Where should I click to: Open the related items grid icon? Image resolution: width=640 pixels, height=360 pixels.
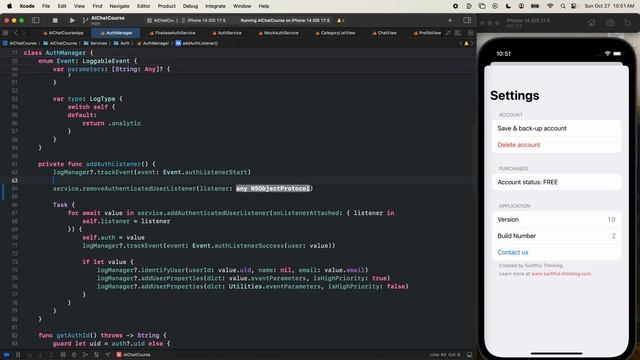tap(5, 33)
